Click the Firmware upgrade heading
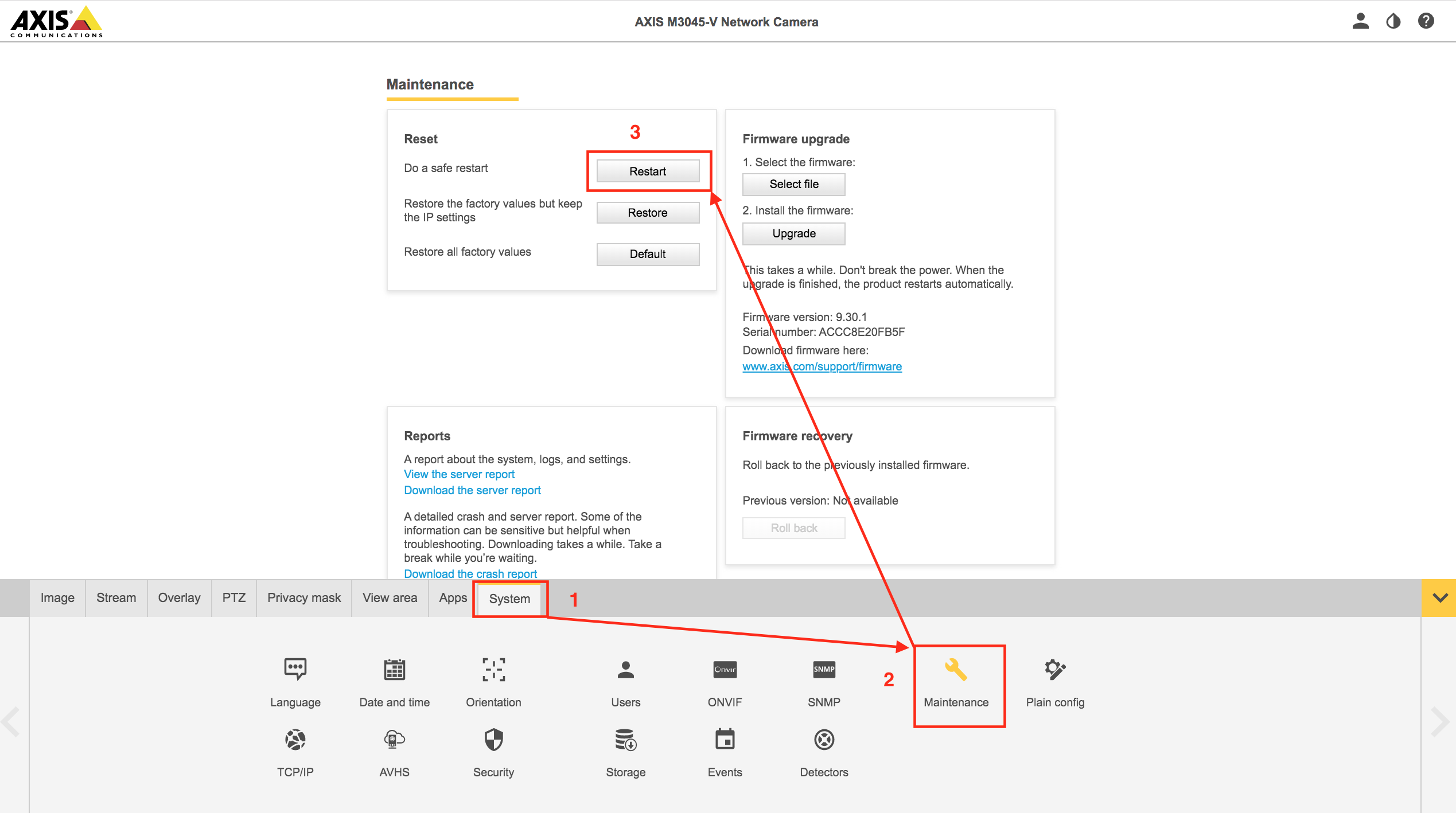 [796, 139]
